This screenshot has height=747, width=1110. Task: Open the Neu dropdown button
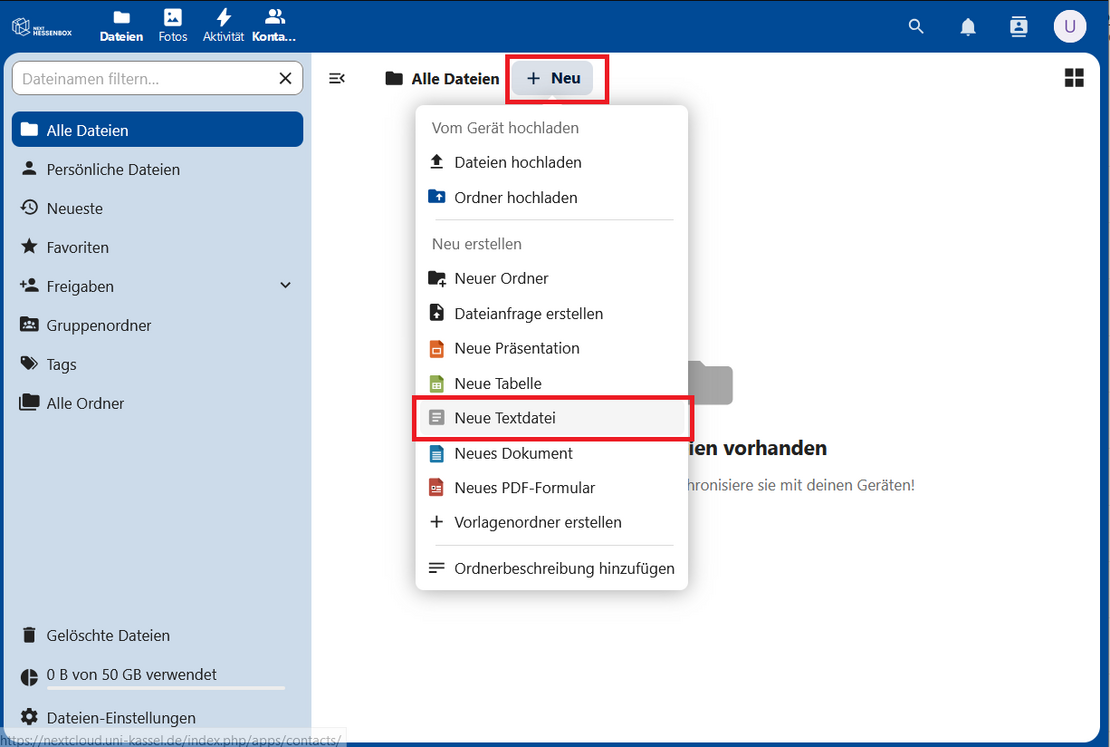coord(554,78)
